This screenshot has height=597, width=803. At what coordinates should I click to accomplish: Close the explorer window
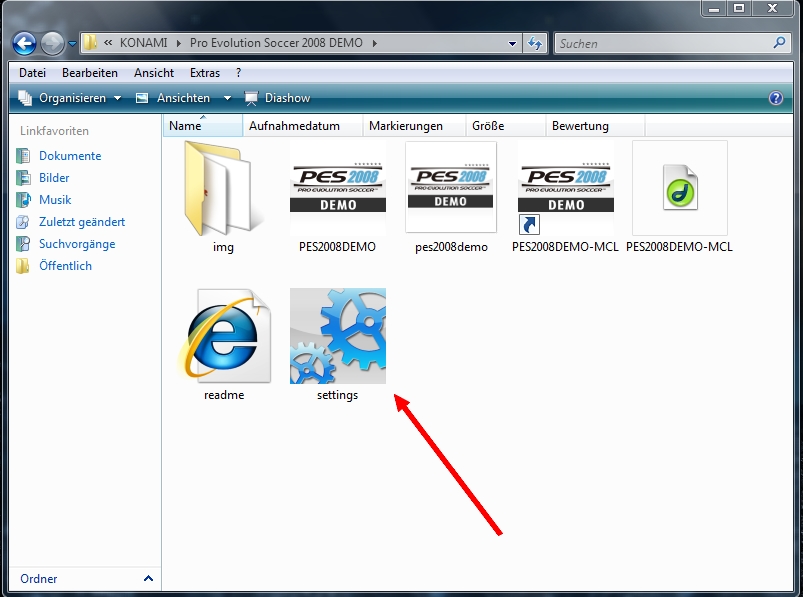(773, 9)
